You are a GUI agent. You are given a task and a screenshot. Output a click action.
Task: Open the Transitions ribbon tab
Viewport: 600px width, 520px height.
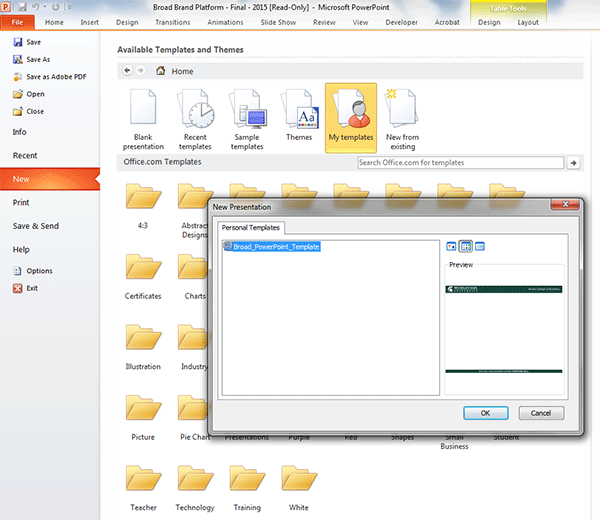(x=173, y=23)
